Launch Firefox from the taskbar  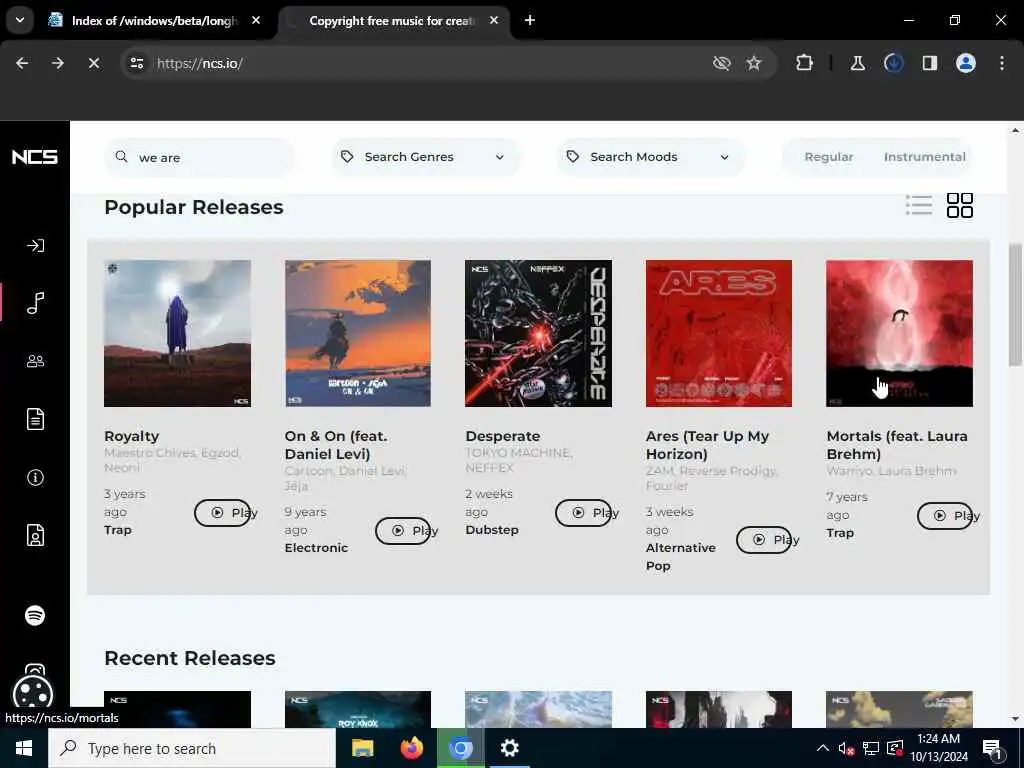click(x=411, y=748)
